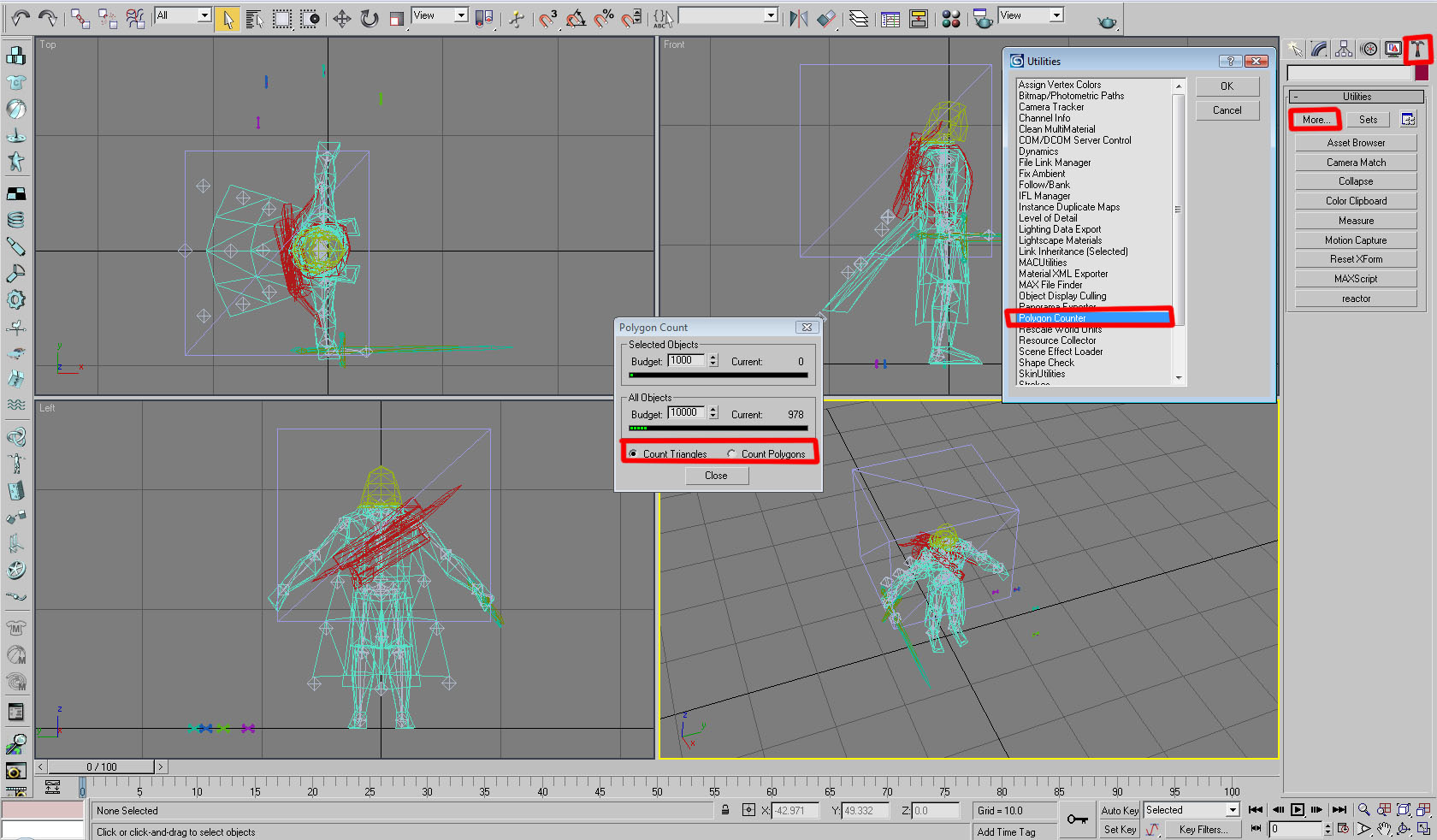Screen dimensions: 1437x840
Task: Open the Material Editor icon
Action: [951, 19]
